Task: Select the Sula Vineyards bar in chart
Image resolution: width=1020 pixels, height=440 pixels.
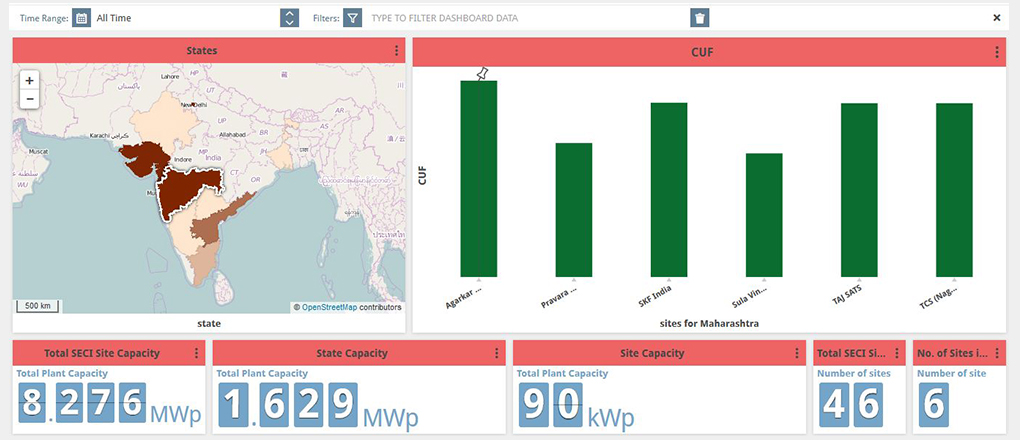Action: point(764,215)
